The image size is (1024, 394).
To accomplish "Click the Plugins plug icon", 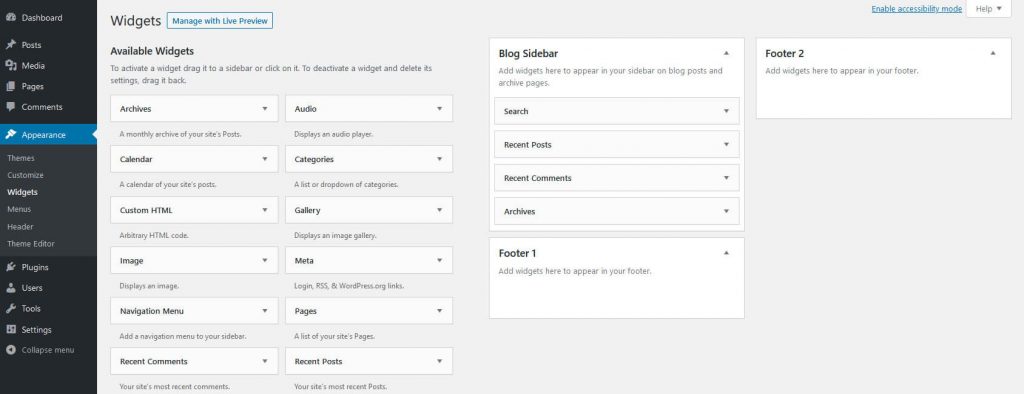I will 10,267.
